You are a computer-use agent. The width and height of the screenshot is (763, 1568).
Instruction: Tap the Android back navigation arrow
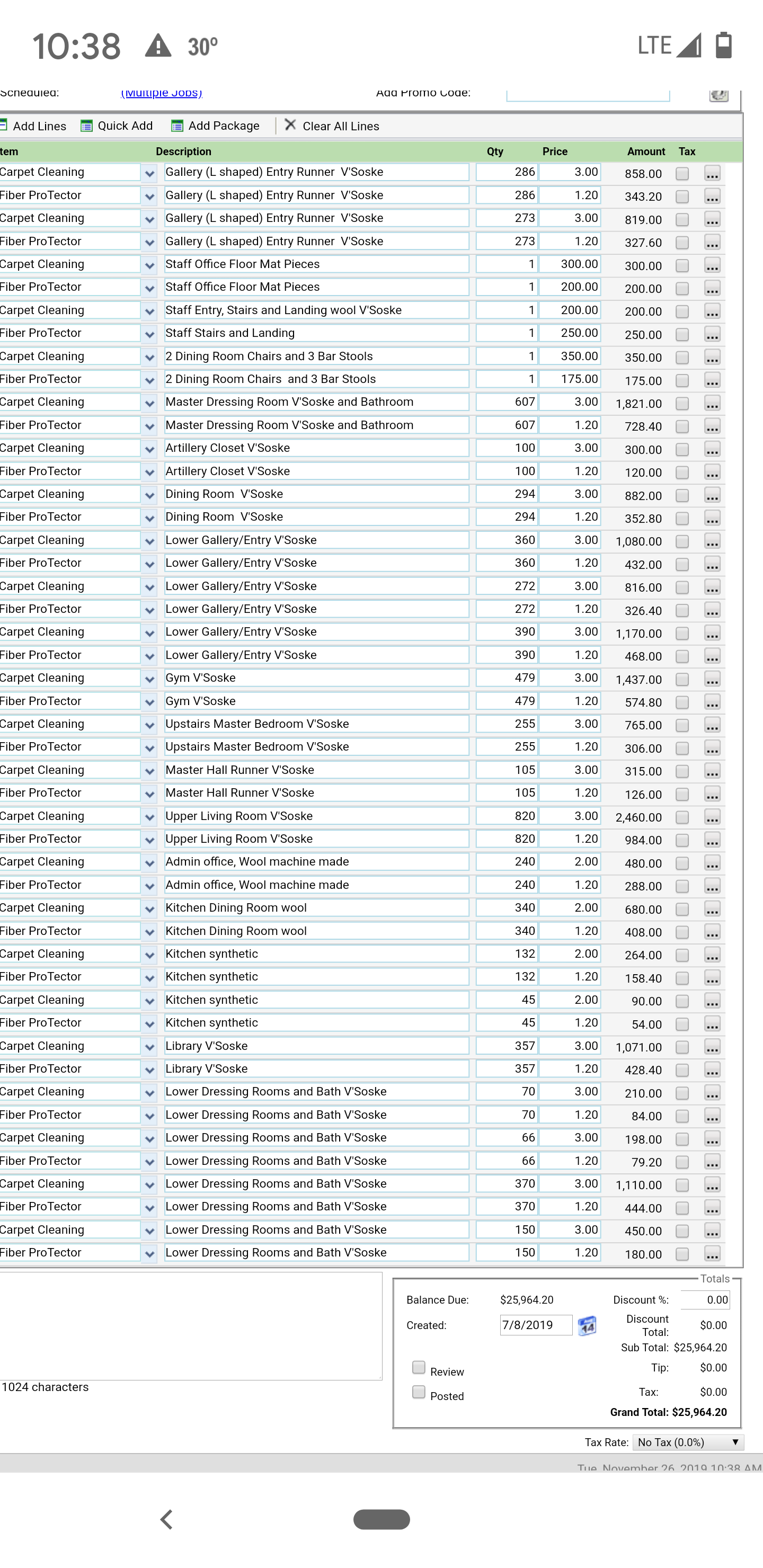click(x=167, y=1519)
